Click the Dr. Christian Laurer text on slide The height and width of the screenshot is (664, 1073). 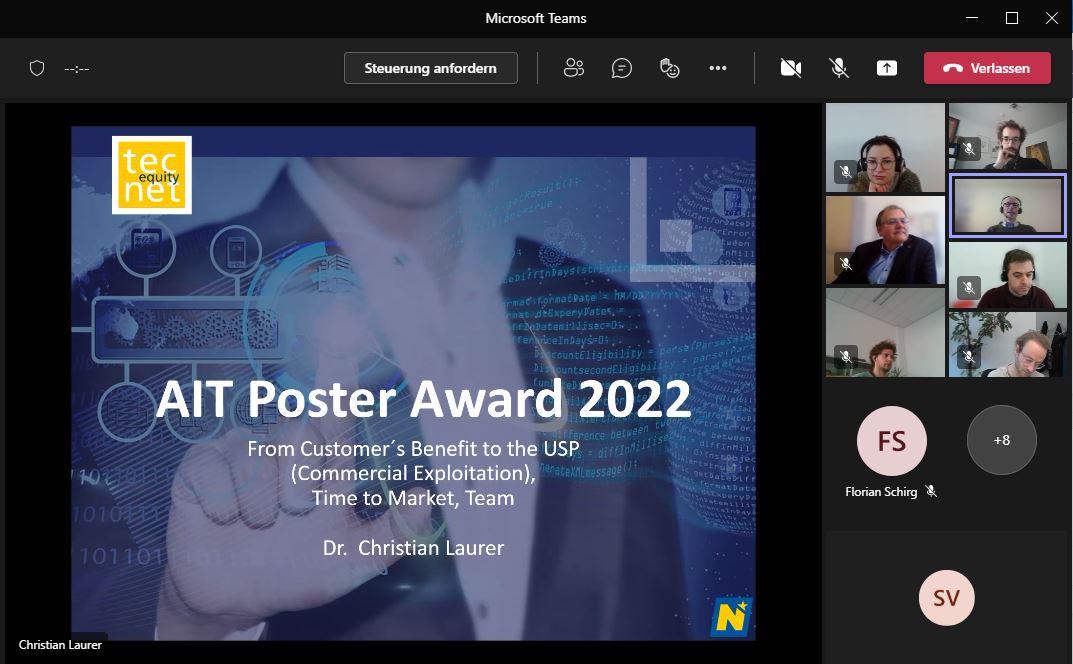point(413,548)
